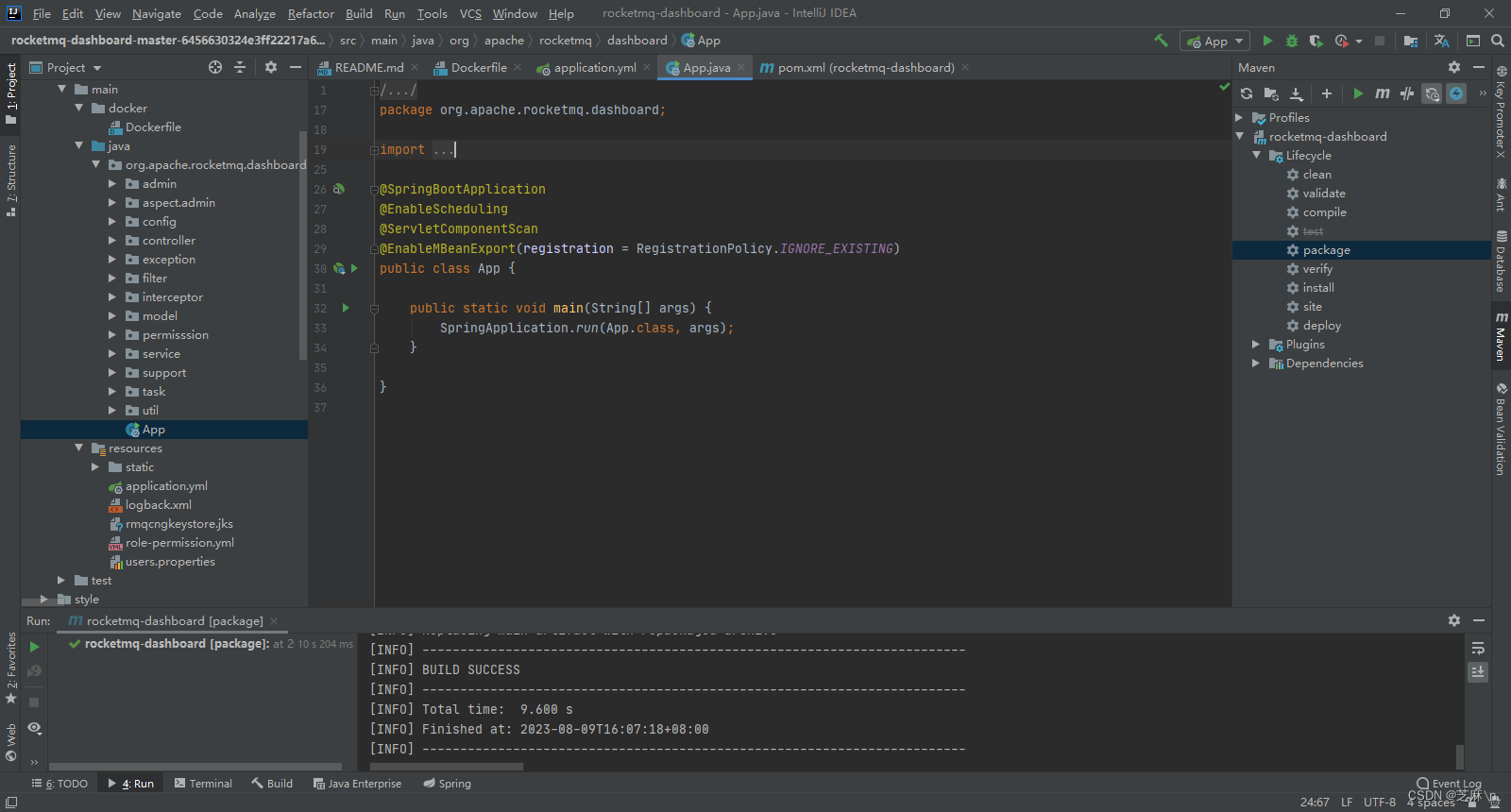
Task: Toggle Bean Validation side tool window
Action: pos(1501,430)
